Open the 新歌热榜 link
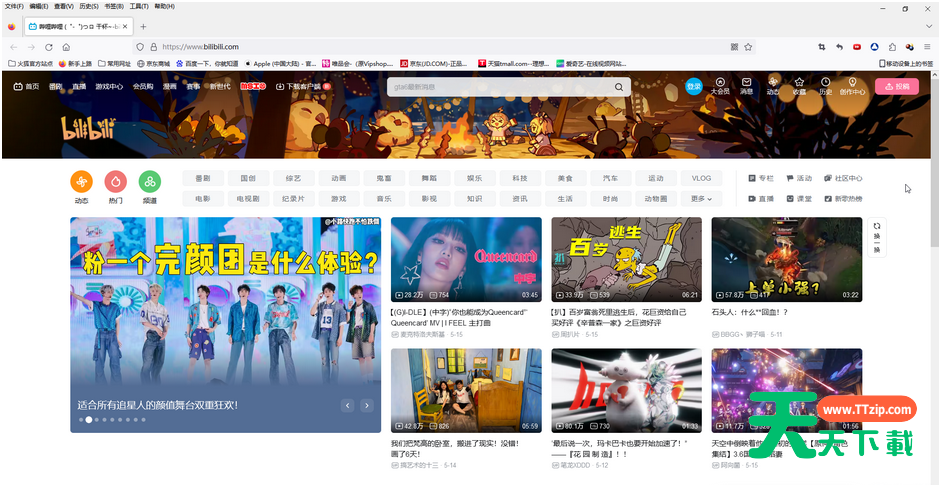 (x=843, y=199)
